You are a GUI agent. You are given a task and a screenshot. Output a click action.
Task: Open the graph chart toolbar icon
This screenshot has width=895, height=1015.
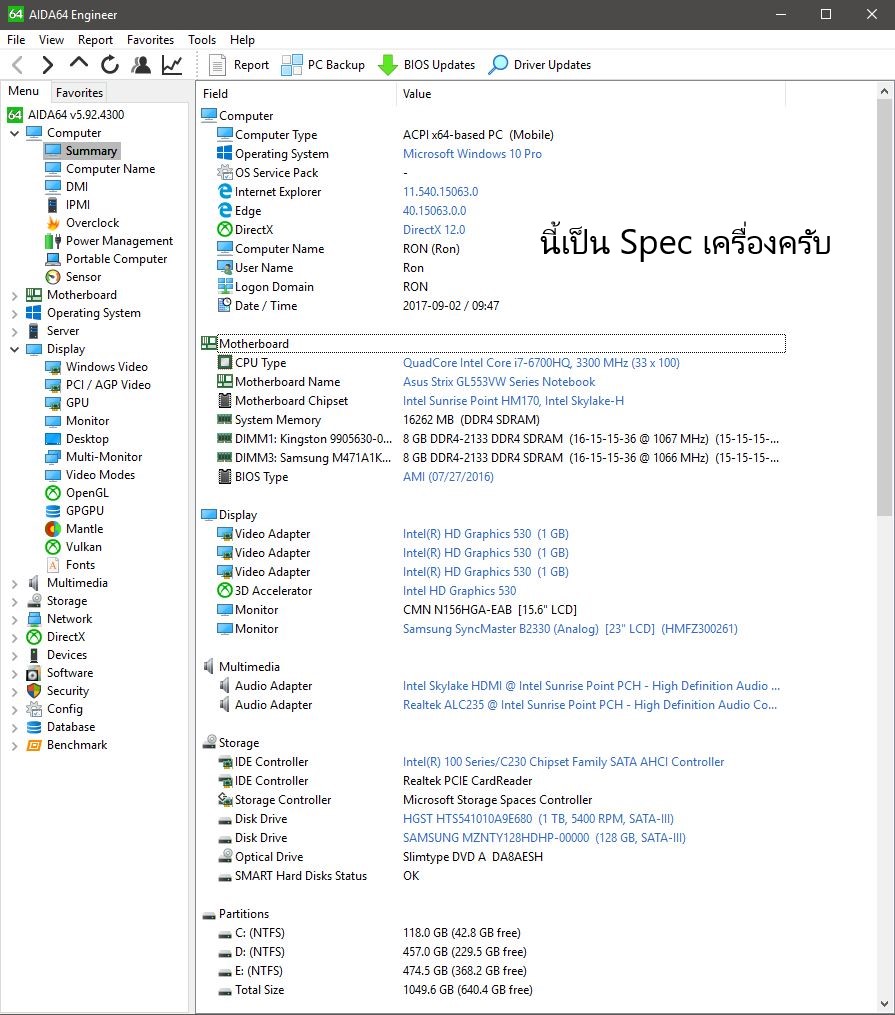[x=172, y=65]
